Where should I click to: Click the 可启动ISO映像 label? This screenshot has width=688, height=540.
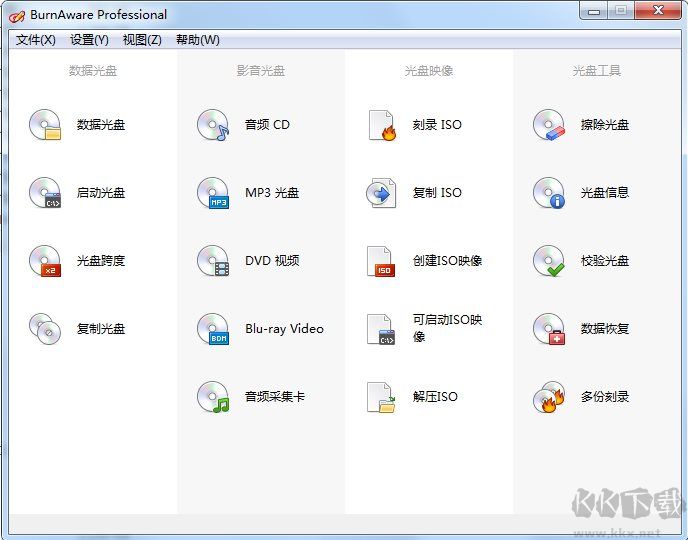(x=448, y=328)
